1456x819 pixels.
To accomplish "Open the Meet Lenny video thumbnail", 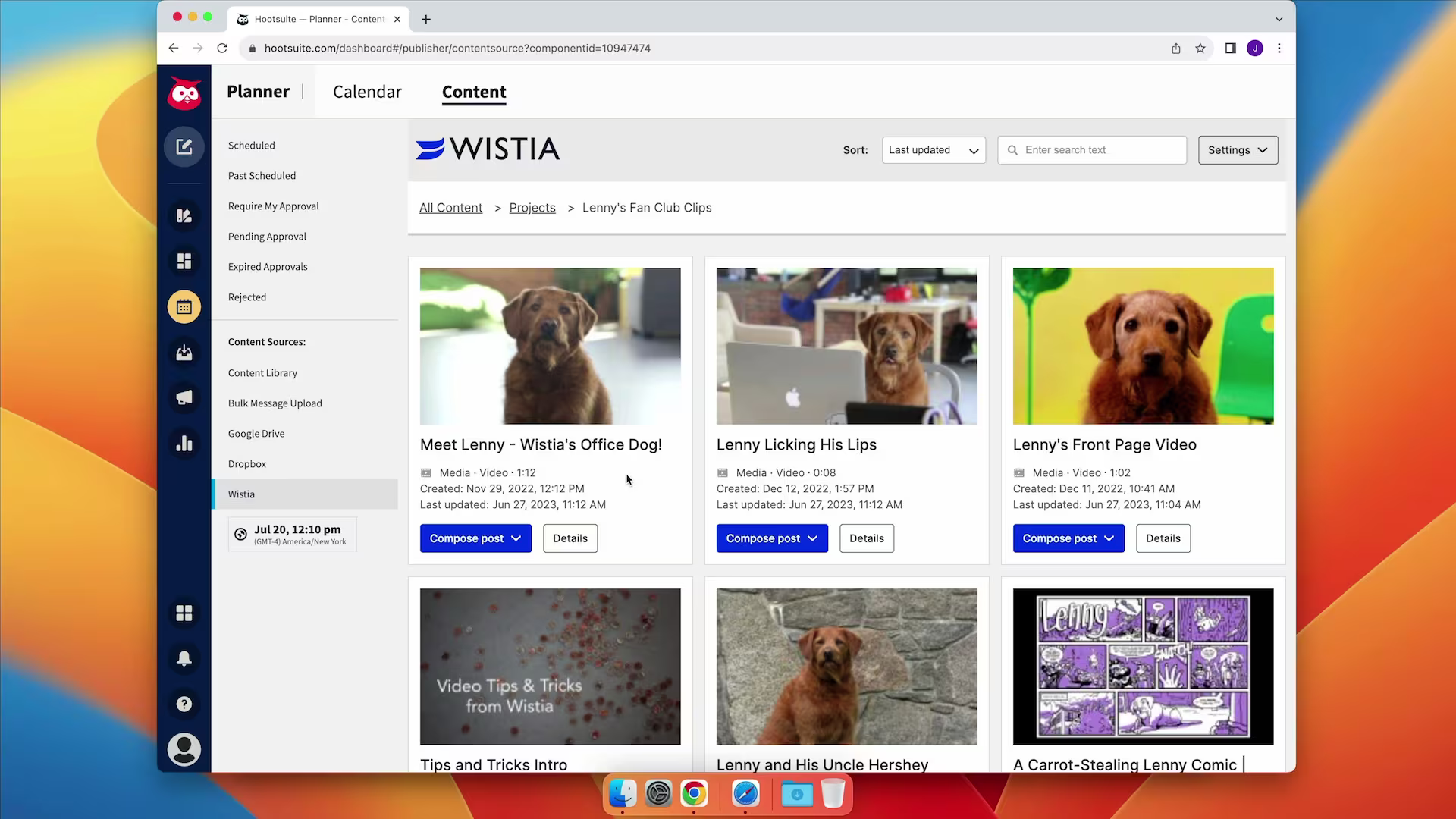I will (x=551, y=346).
